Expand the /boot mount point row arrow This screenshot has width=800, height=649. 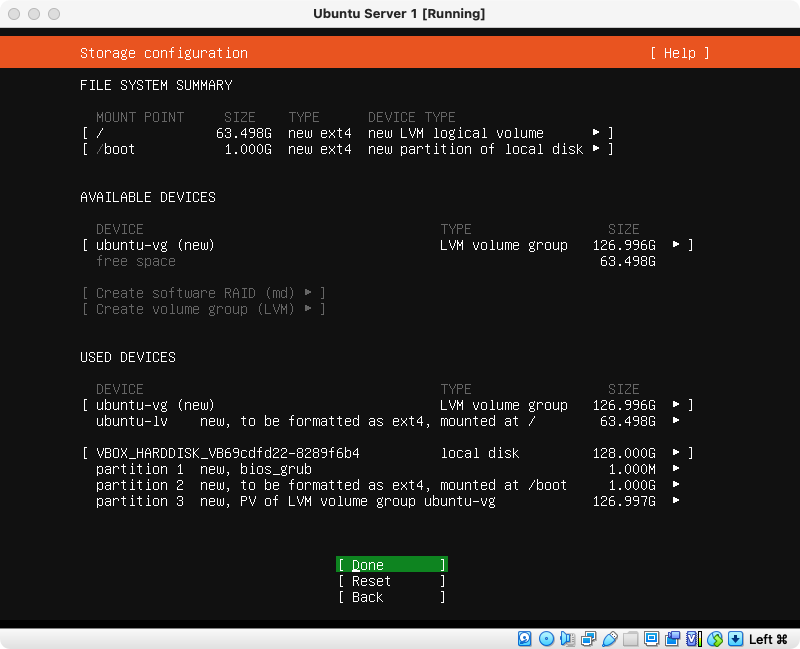(596, 149)
